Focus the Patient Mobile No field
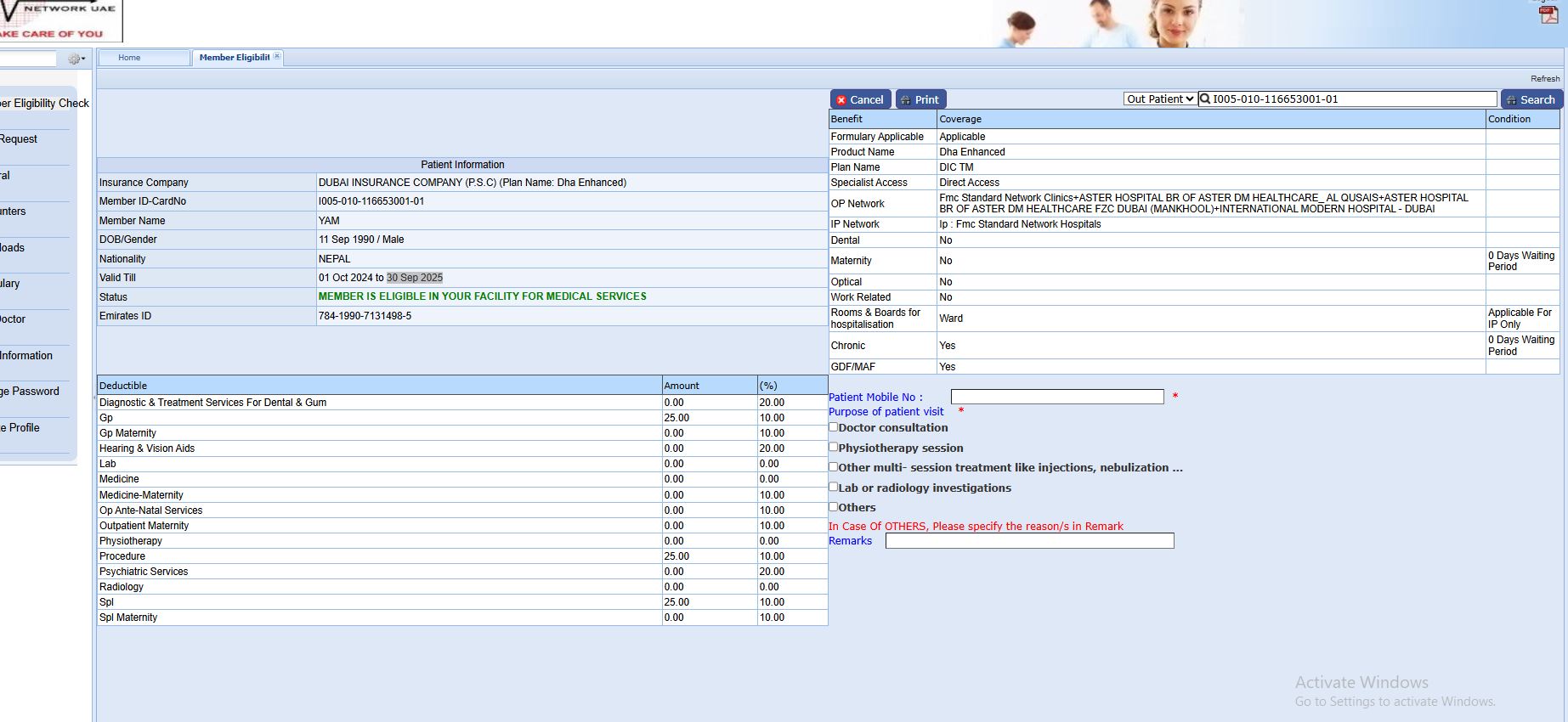The height and width of the screenshot is (722, 1568). click(x=1056, y=397)
